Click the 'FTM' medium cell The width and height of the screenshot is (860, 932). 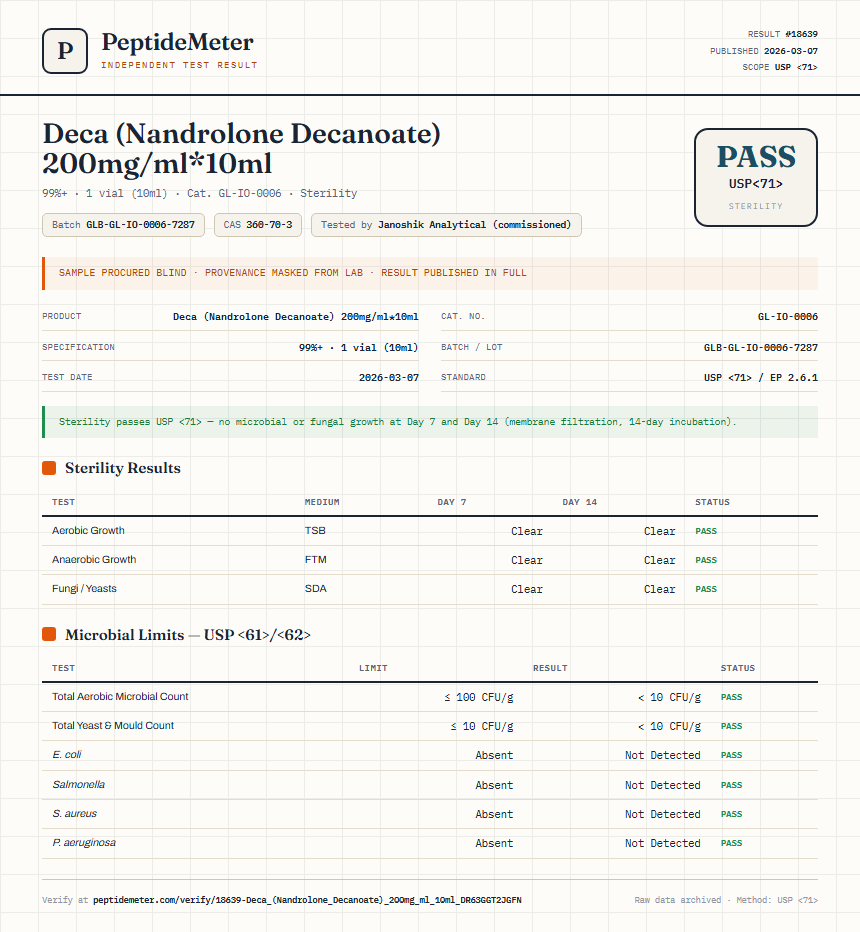[x=316, y=560]
